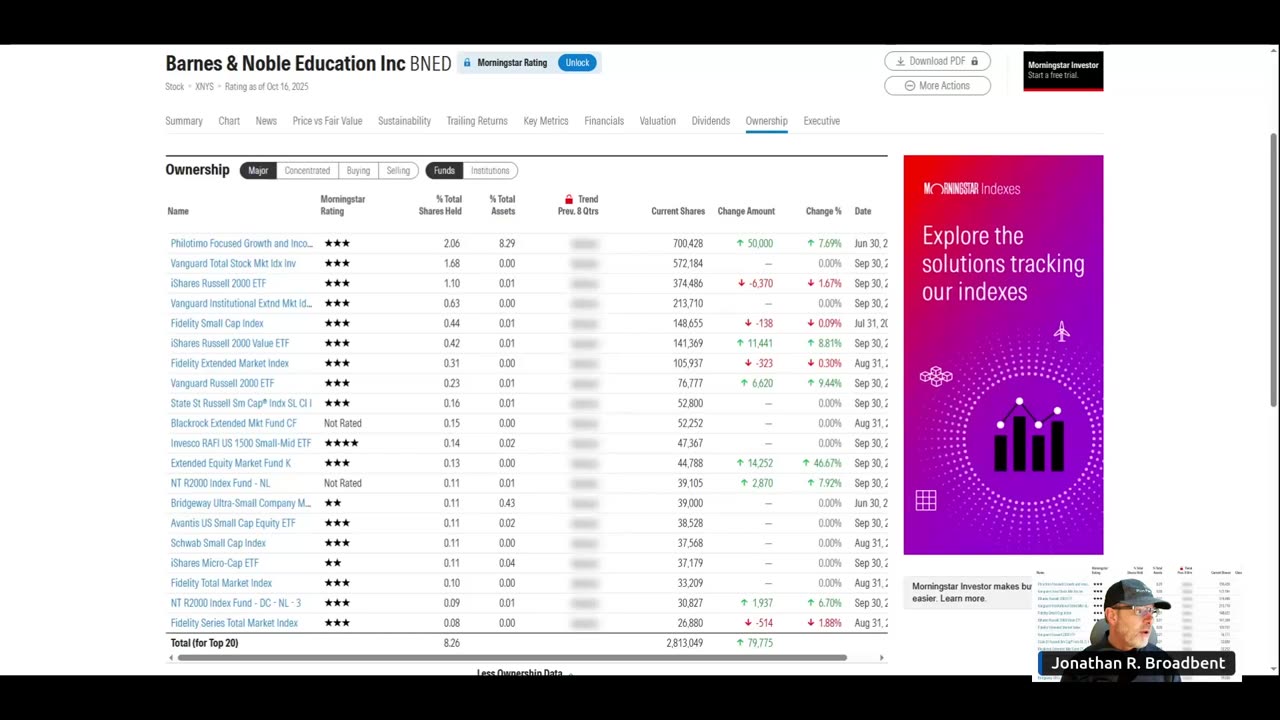
Task: Open the Dividends tab
Action: click(711, 121)
